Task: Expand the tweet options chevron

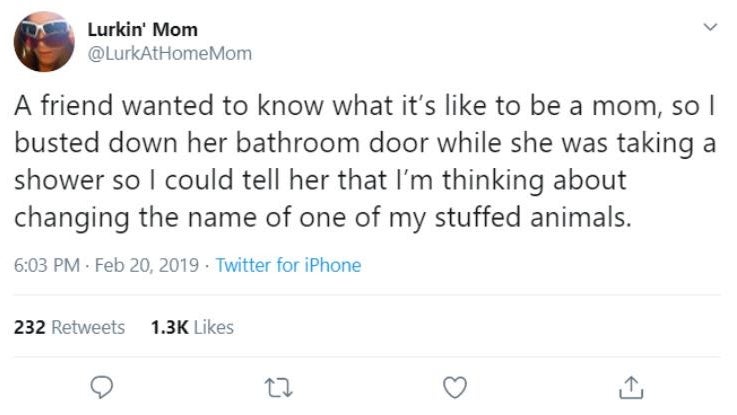Action: point(710,27)
